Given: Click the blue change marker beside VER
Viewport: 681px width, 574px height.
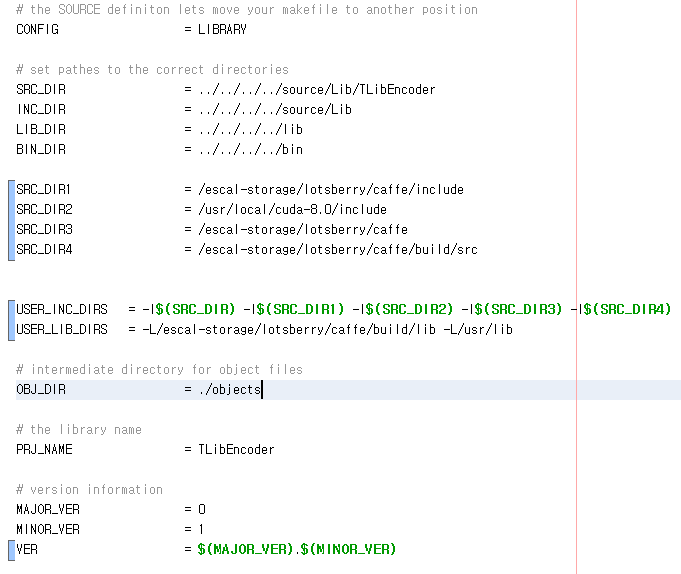Looking at the screenshot, I should tap(12, 551).
